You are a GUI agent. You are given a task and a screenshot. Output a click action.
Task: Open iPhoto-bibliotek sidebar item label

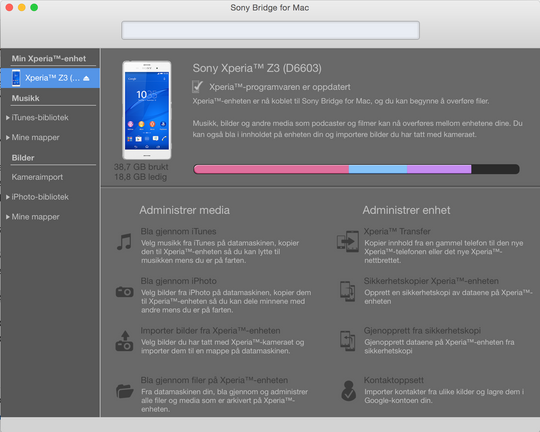[40, 197]
